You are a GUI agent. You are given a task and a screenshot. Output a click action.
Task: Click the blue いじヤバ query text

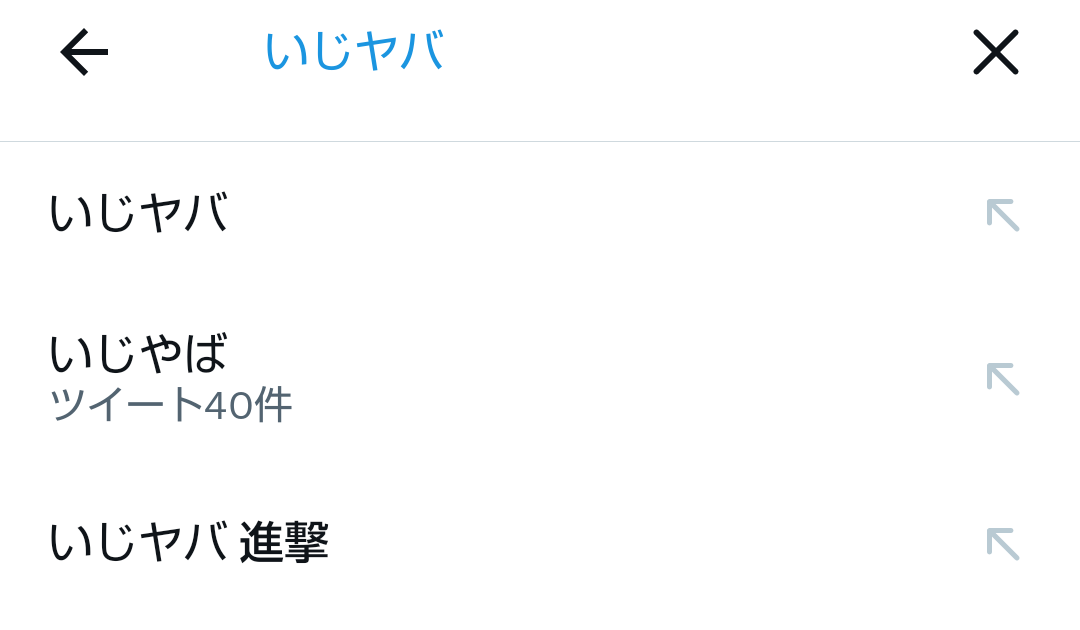pyautogui.click(x=355, y=52)
